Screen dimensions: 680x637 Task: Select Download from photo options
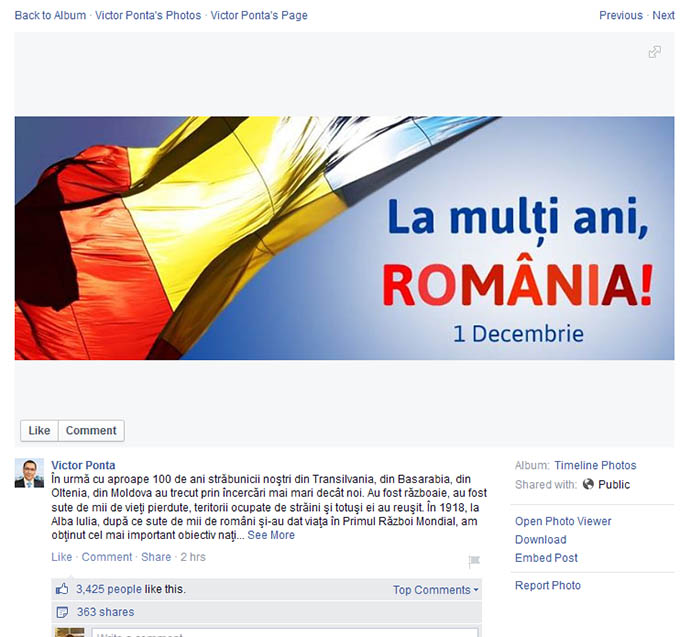click(x=540, y=540)
